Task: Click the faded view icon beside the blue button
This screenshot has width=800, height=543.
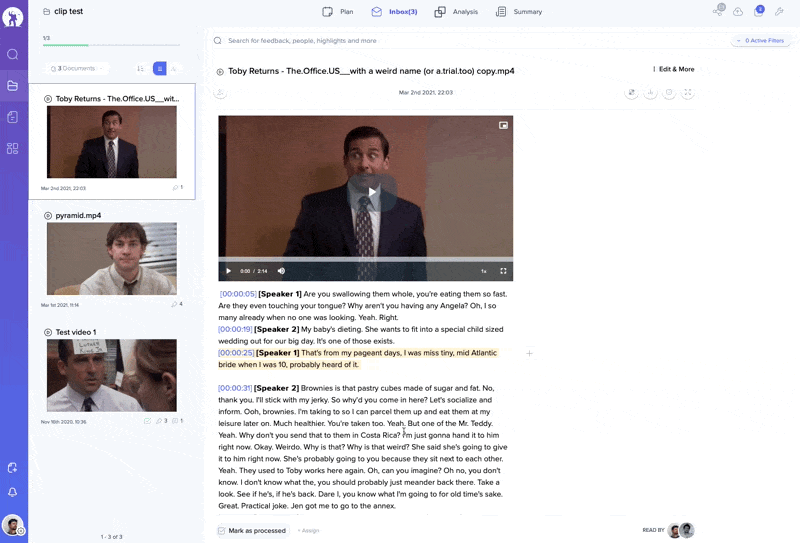Action: point(174,68)
